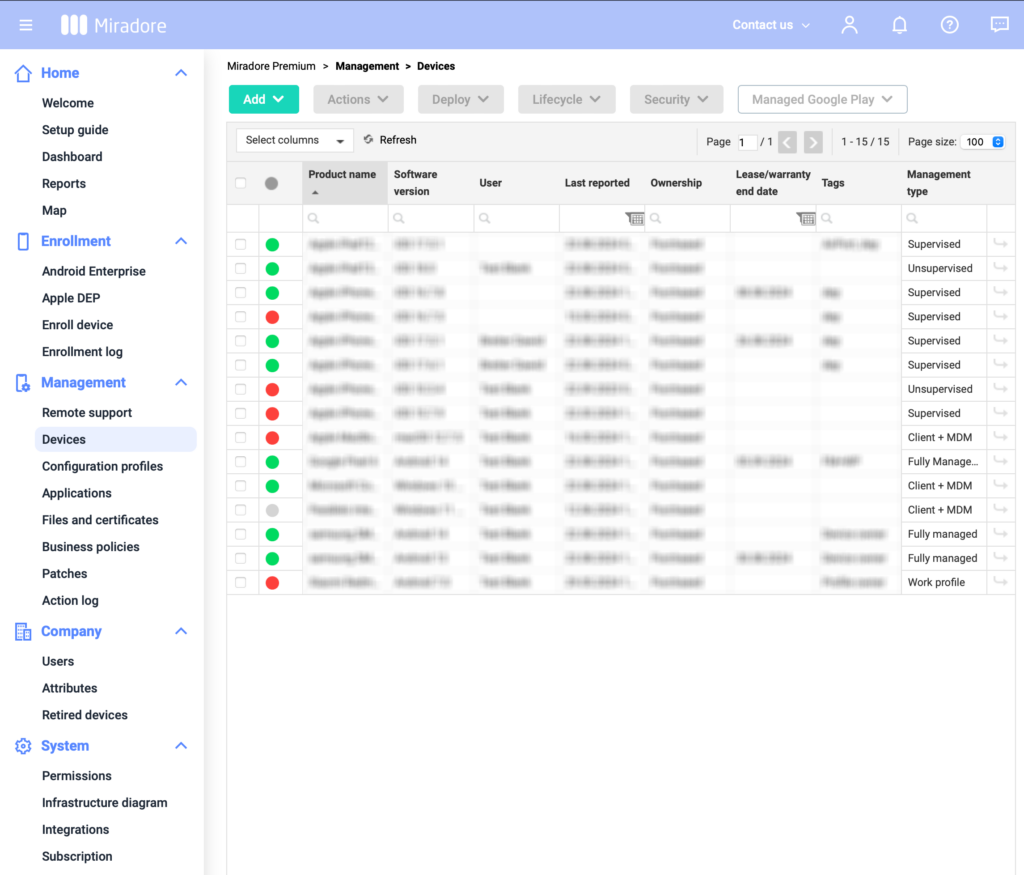Open the hamburger menu icon
The height and width of the screenshot is (875, 1024).
26,25
